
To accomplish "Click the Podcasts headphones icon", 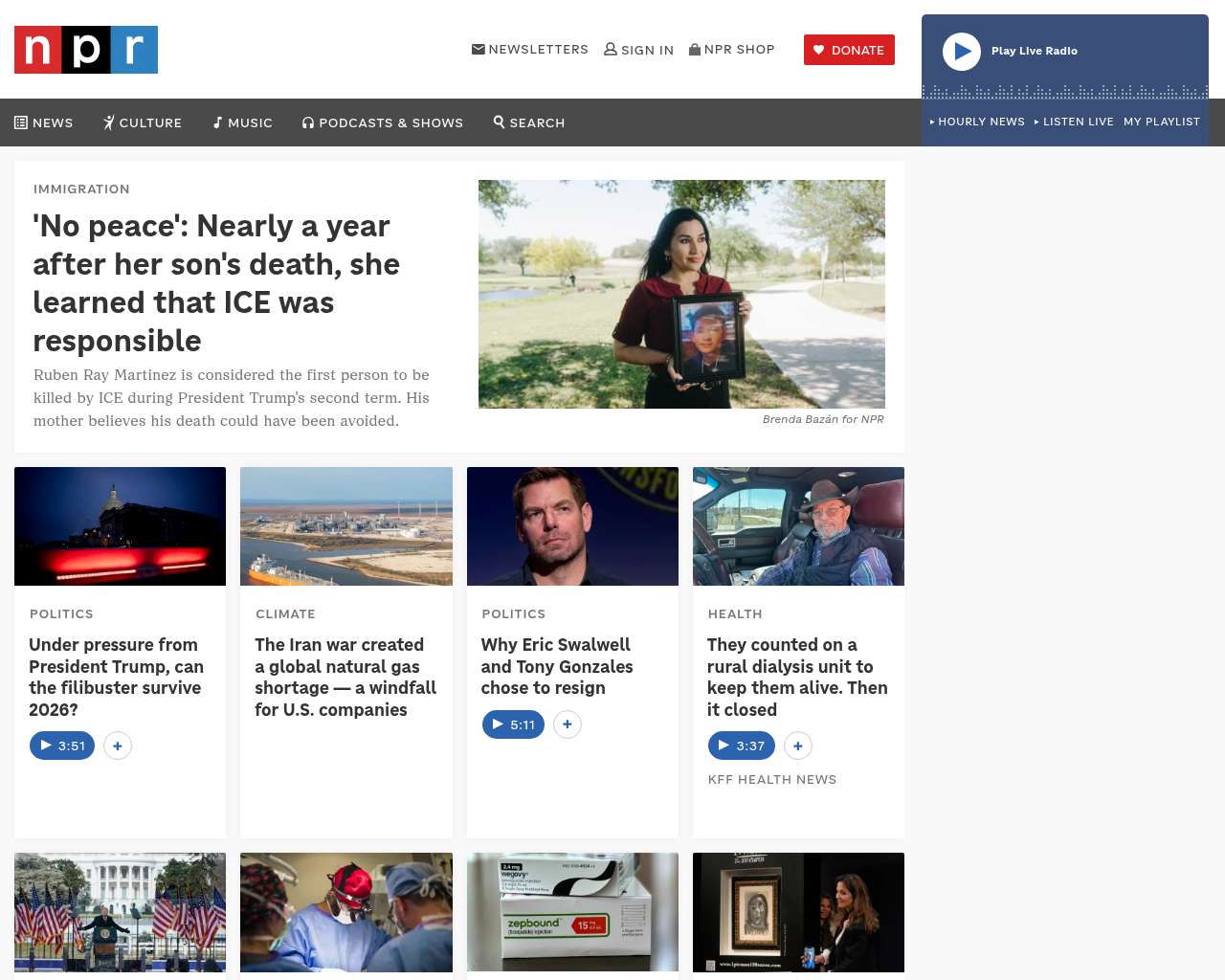I will tap(308, 122).
